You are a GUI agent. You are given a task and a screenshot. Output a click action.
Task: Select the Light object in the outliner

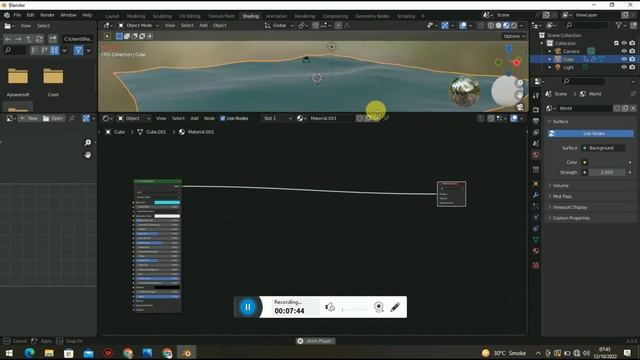(568, 67)
